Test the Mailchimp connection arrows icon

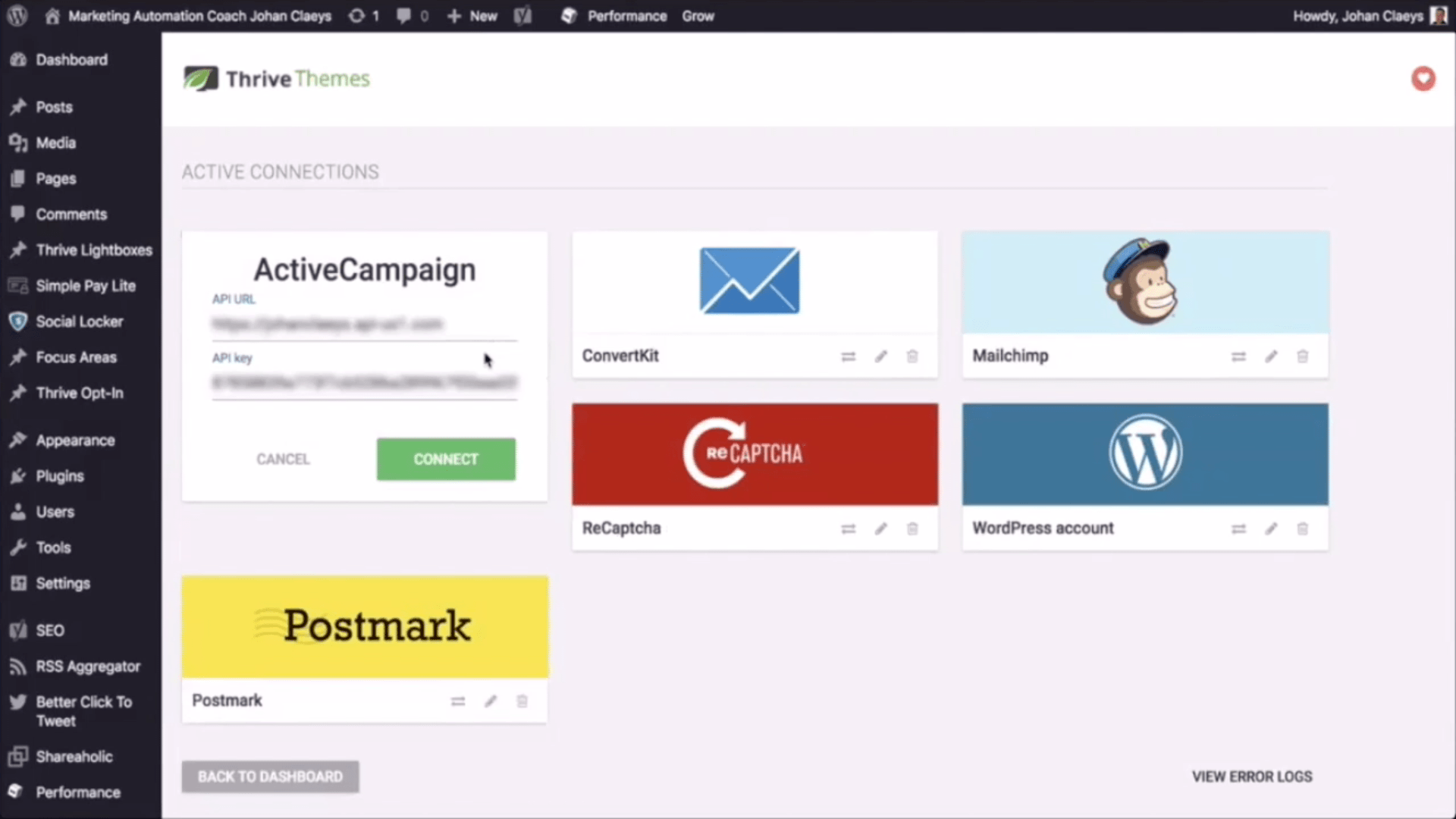(x=1238, y=356)
